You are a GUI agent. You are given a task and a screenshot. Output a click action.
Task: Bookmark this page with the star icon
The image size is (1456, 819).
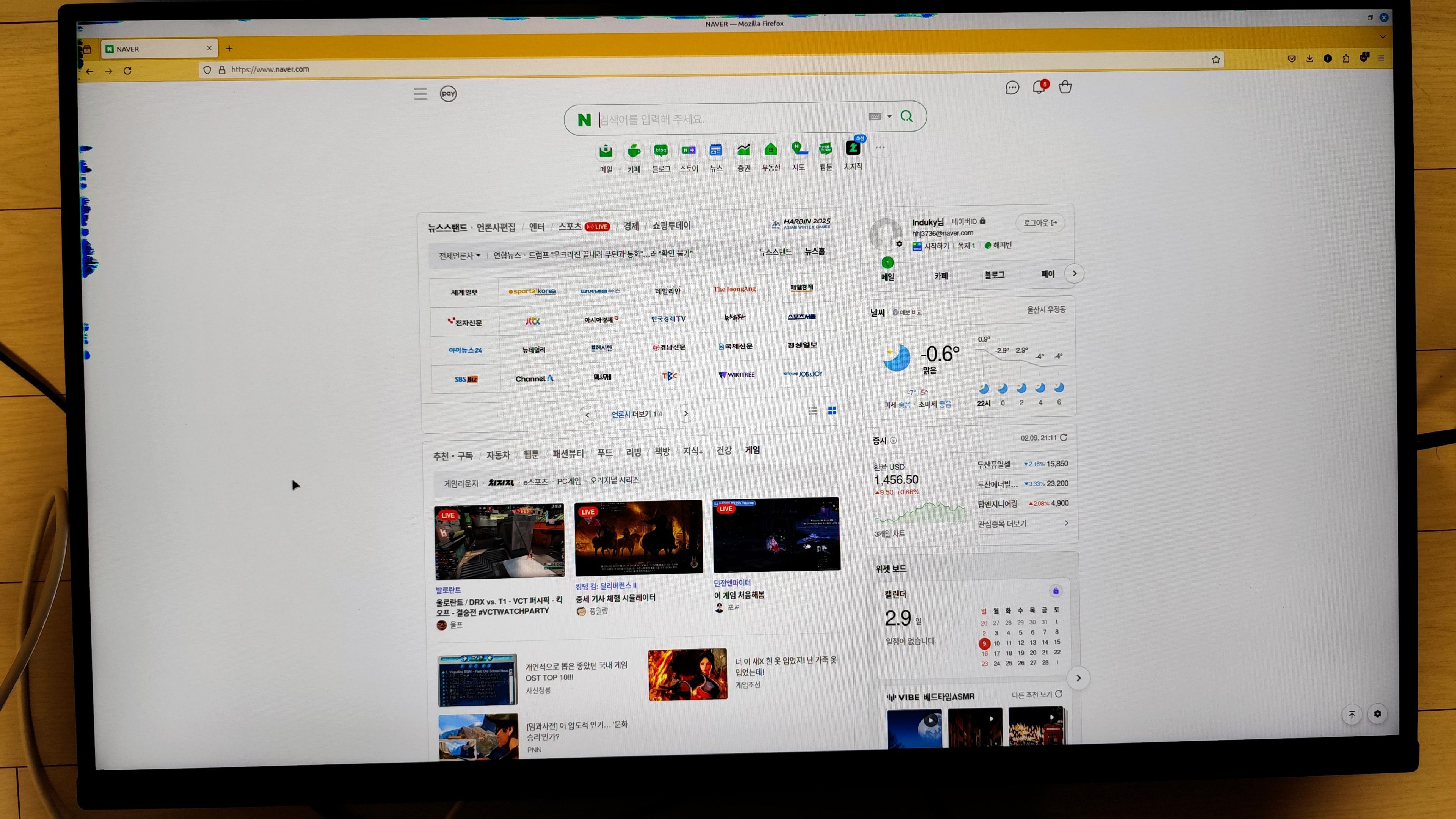(x=1216, y=60)
